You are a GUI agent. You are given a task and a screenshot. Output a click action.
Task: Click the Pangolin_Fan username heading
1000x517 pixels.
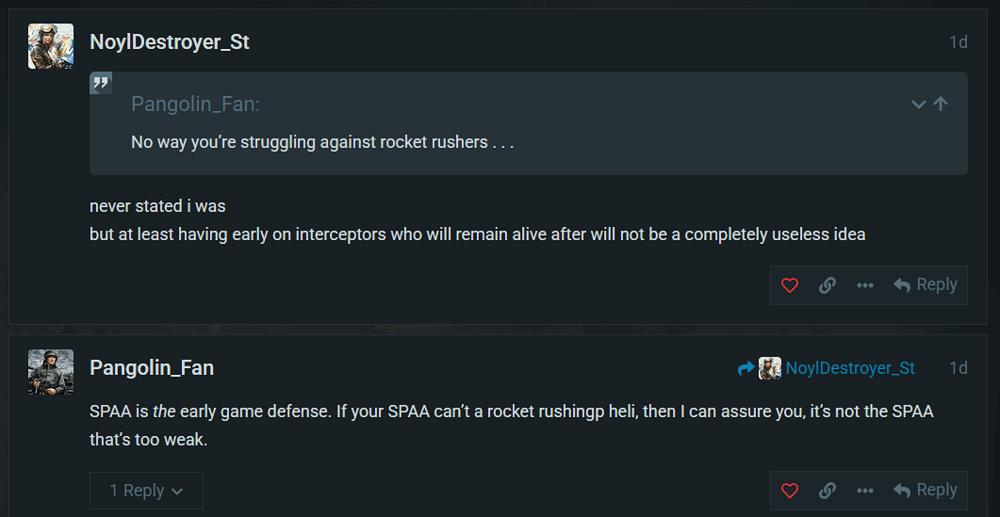pyautogui.click(x=151, y=367)
